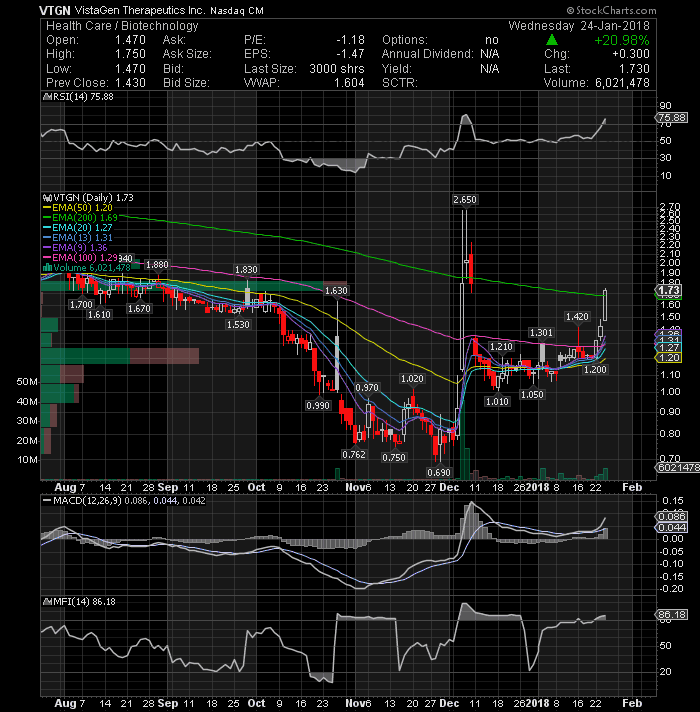Click the 1.630 price label
700x712 pixels.
click(x=336, y=291)
